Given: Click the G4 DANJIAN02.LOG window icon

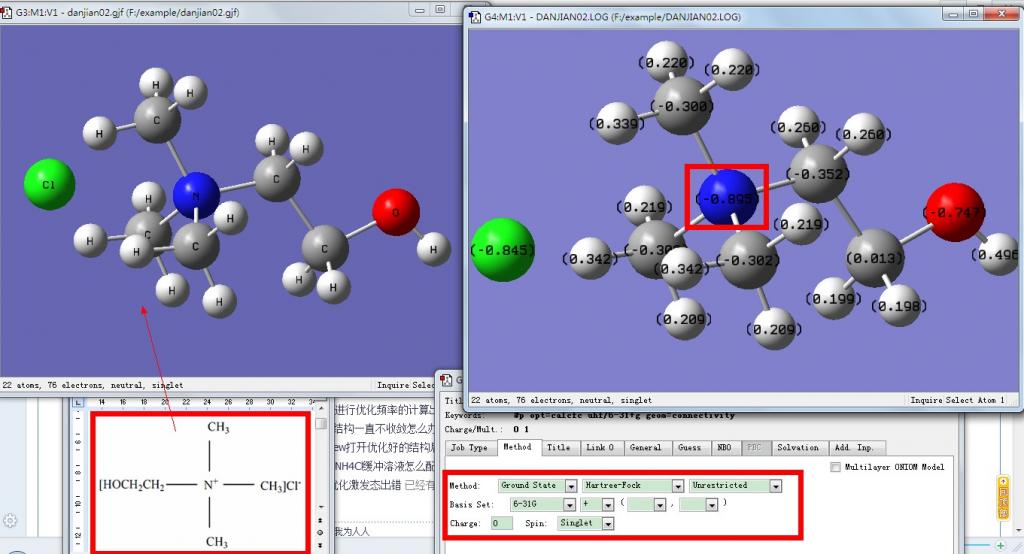Looking at the screenshot, I should [475, 16].
